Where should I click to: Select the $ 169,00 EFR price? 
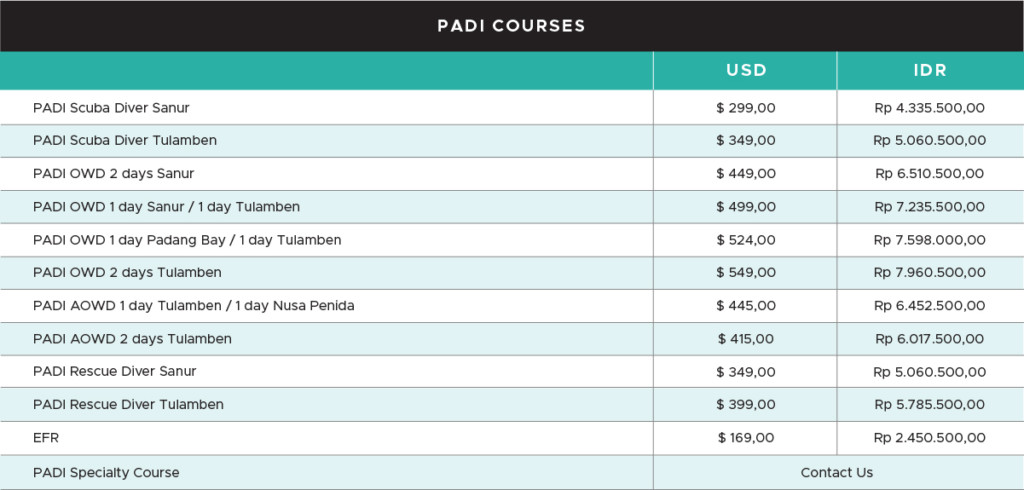coord(746,438)
